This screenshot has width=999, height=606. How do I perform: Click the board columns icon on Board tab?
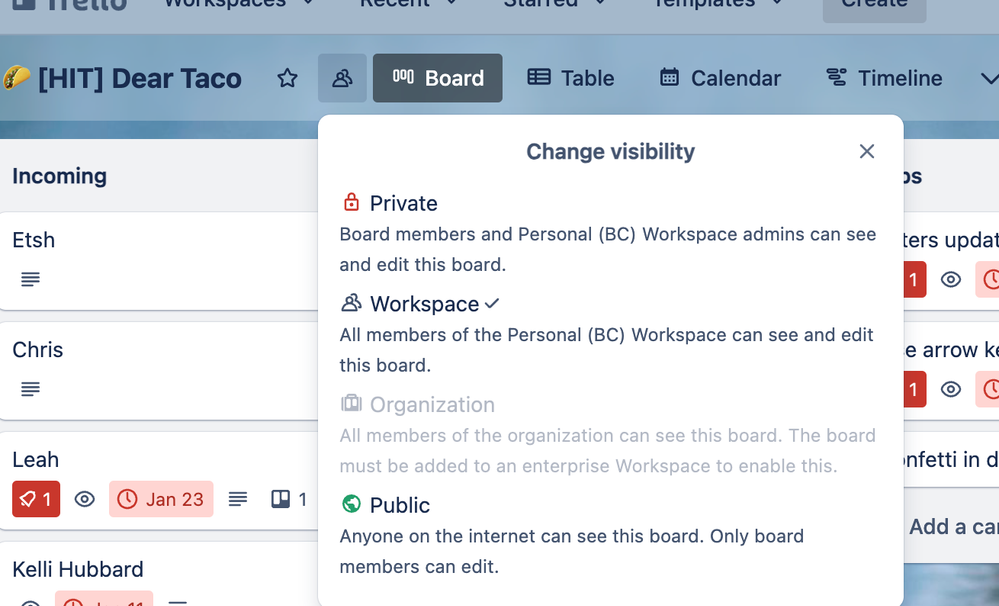click(403, 77)
